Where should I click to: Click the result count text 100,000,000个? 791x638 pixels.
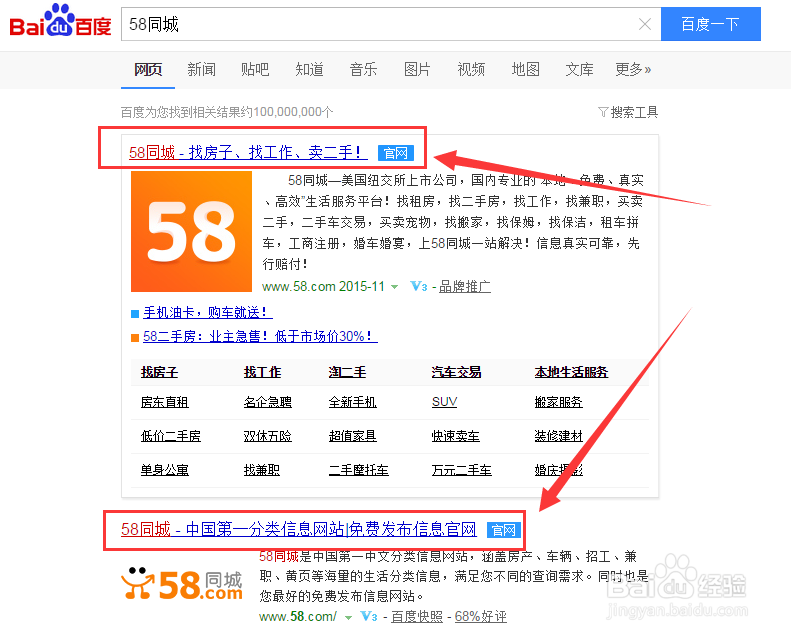click(x=293, y=112)
